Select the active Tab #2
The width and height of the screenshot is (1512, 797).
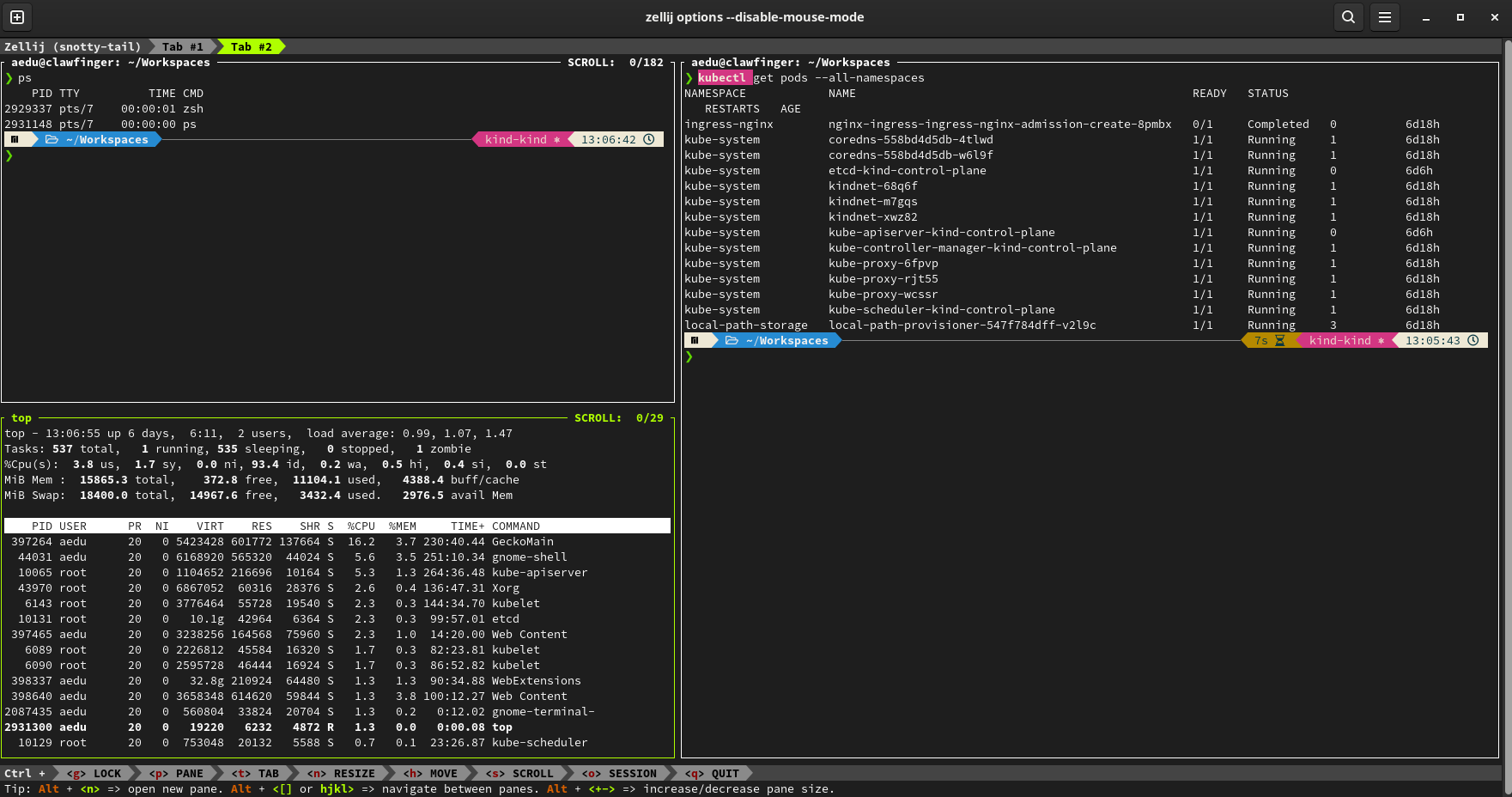point(250,46)
